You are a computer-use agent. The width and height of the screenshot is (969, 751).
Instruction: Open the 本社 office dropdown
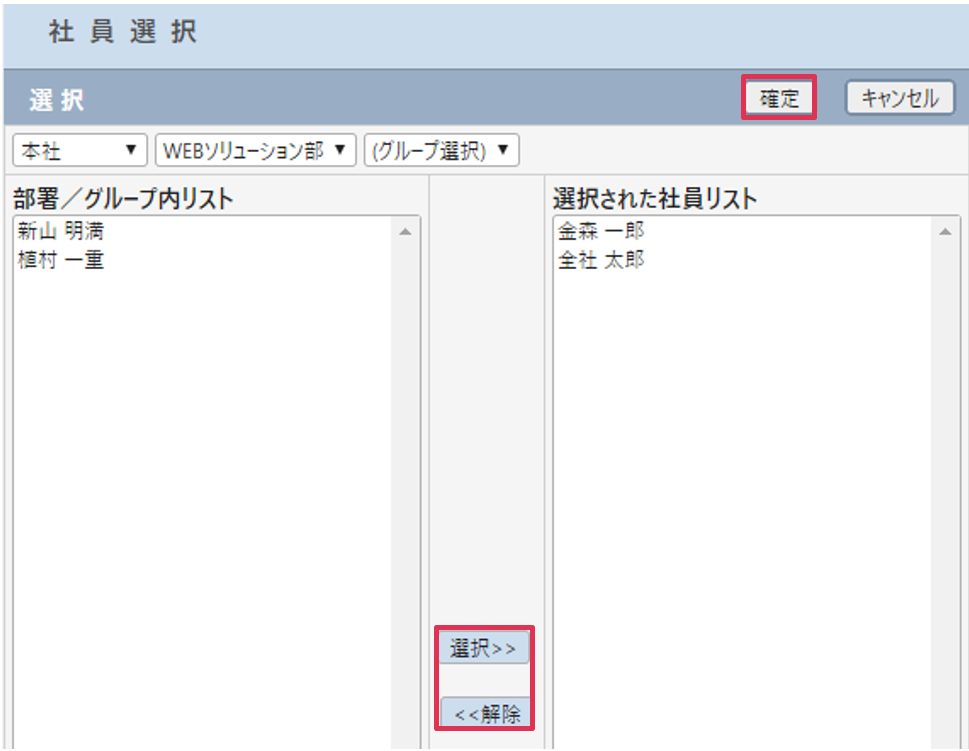click(x=80, y=150)
